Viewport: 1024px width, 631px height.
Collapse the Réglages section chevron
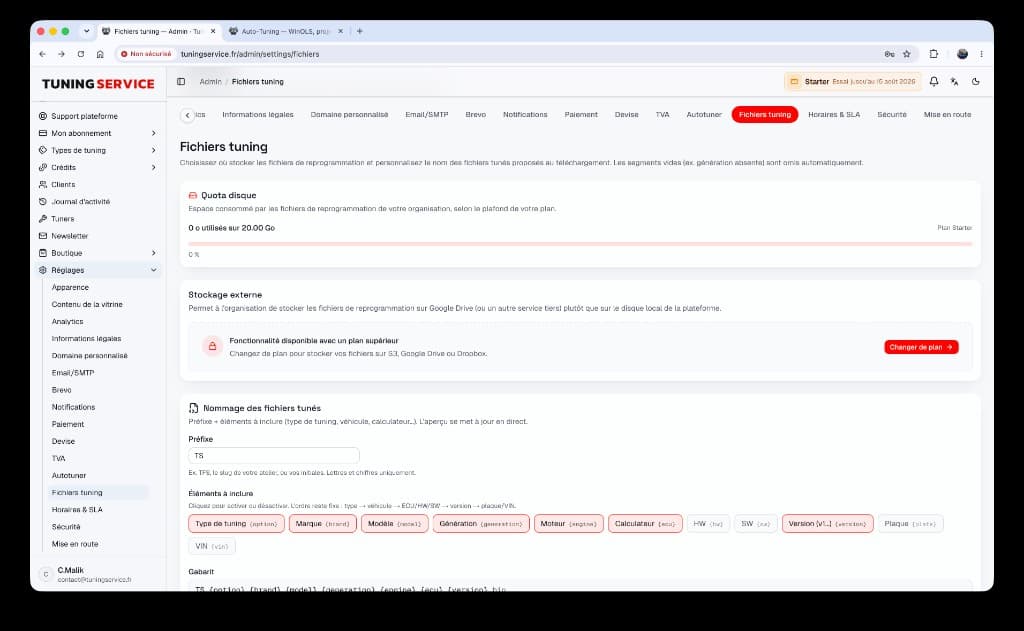pyautogui.click(x=153, y=270)
